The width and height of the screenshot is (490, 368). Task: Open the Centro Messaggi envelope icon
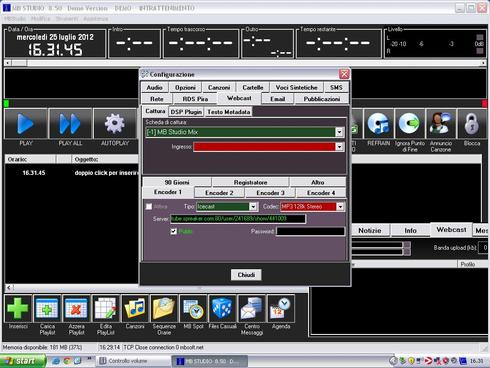coord(252,309)
